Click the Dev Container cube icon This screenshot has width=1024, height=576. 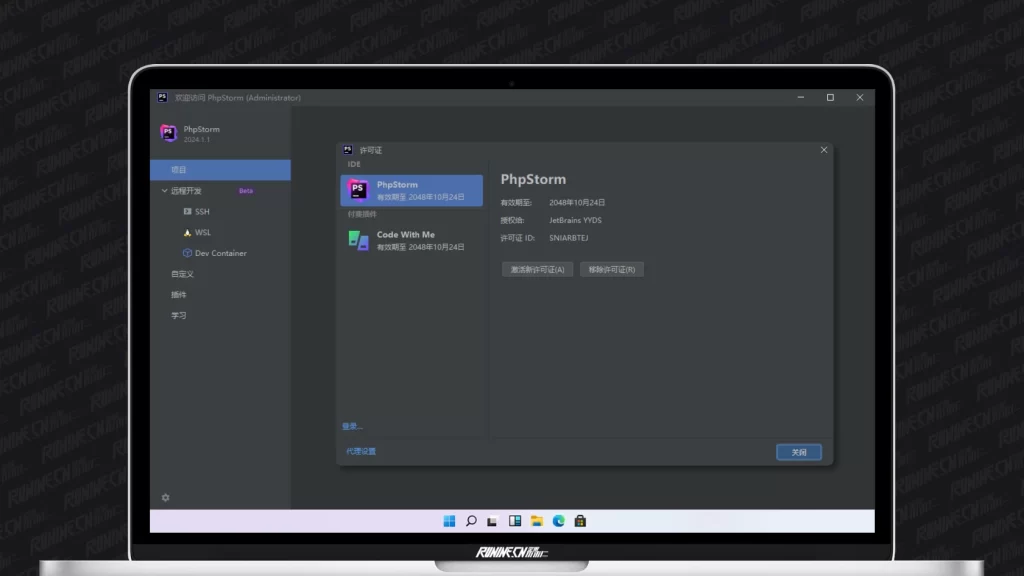click(187, 253)
